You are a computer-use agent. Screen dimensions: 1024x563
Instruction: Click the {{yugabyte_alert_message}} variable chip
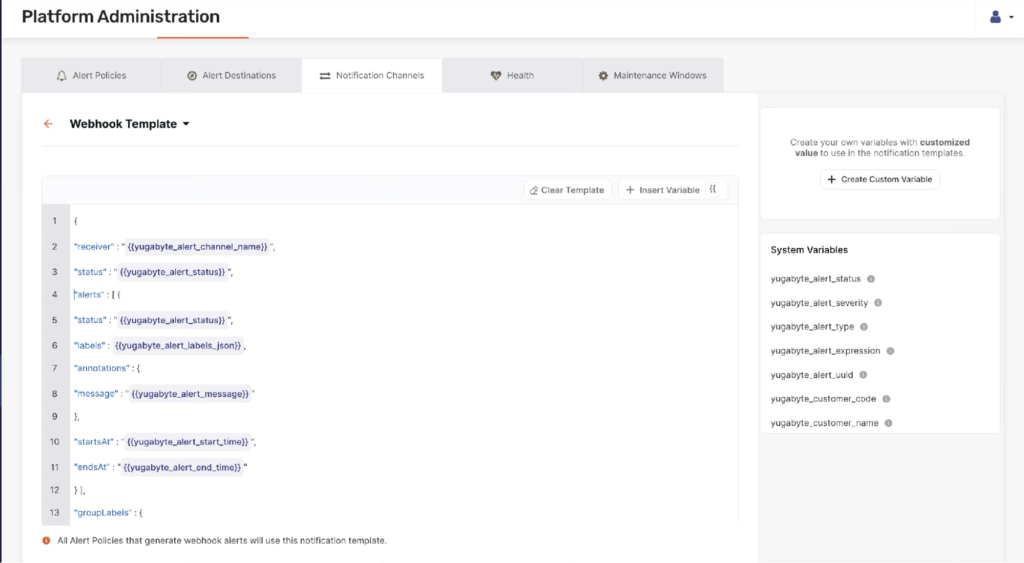point(190,394)
